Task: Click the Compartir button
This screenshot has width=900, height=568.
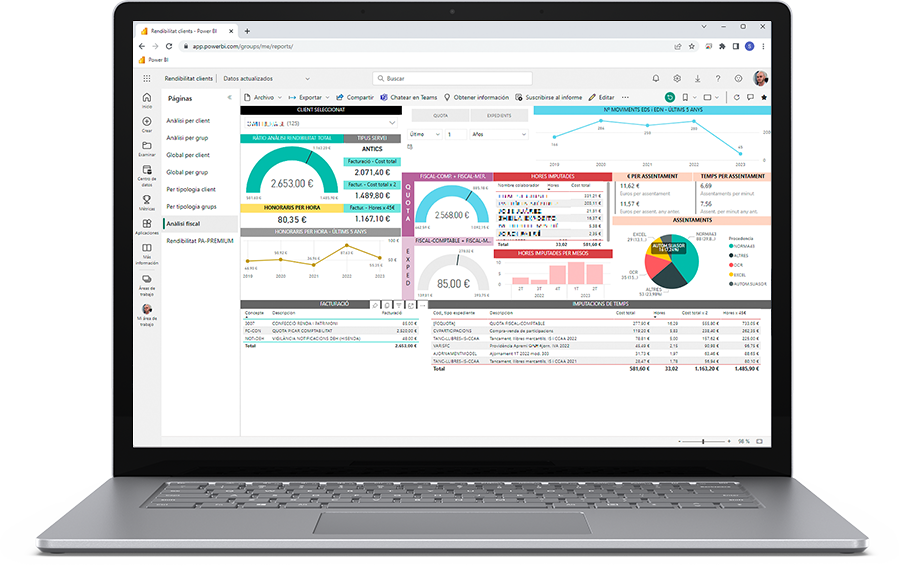Action: pyautogui.click(x=352, y=97)
